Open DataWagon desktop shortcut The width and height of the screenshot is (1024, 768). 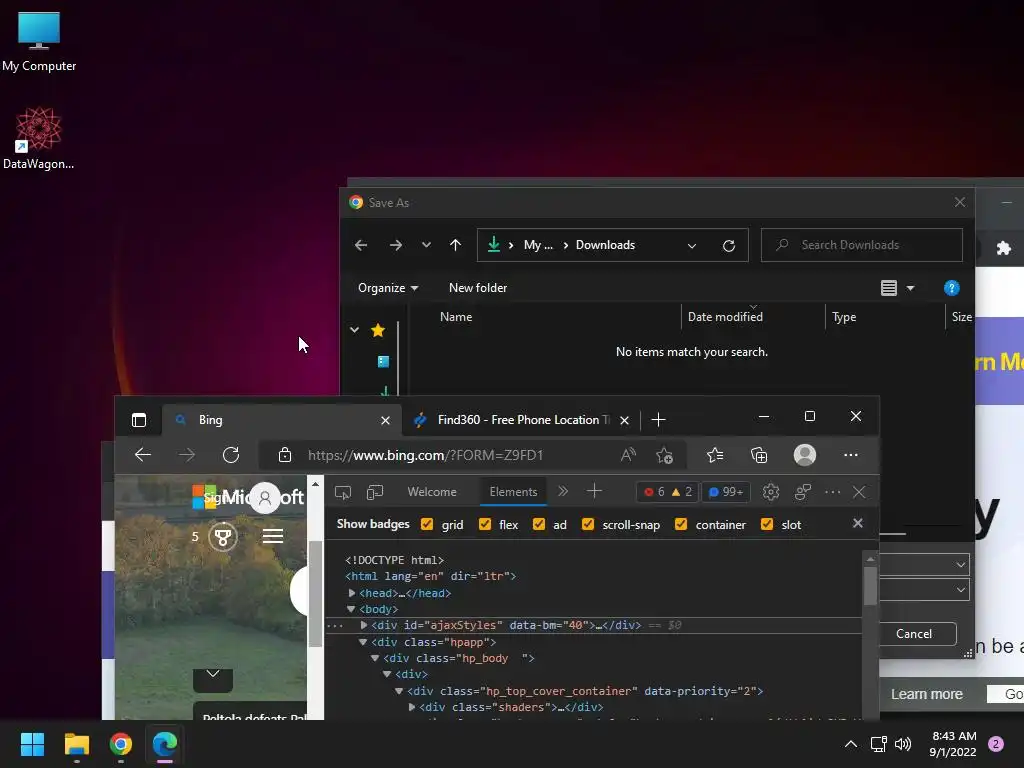tap(39, 138)
